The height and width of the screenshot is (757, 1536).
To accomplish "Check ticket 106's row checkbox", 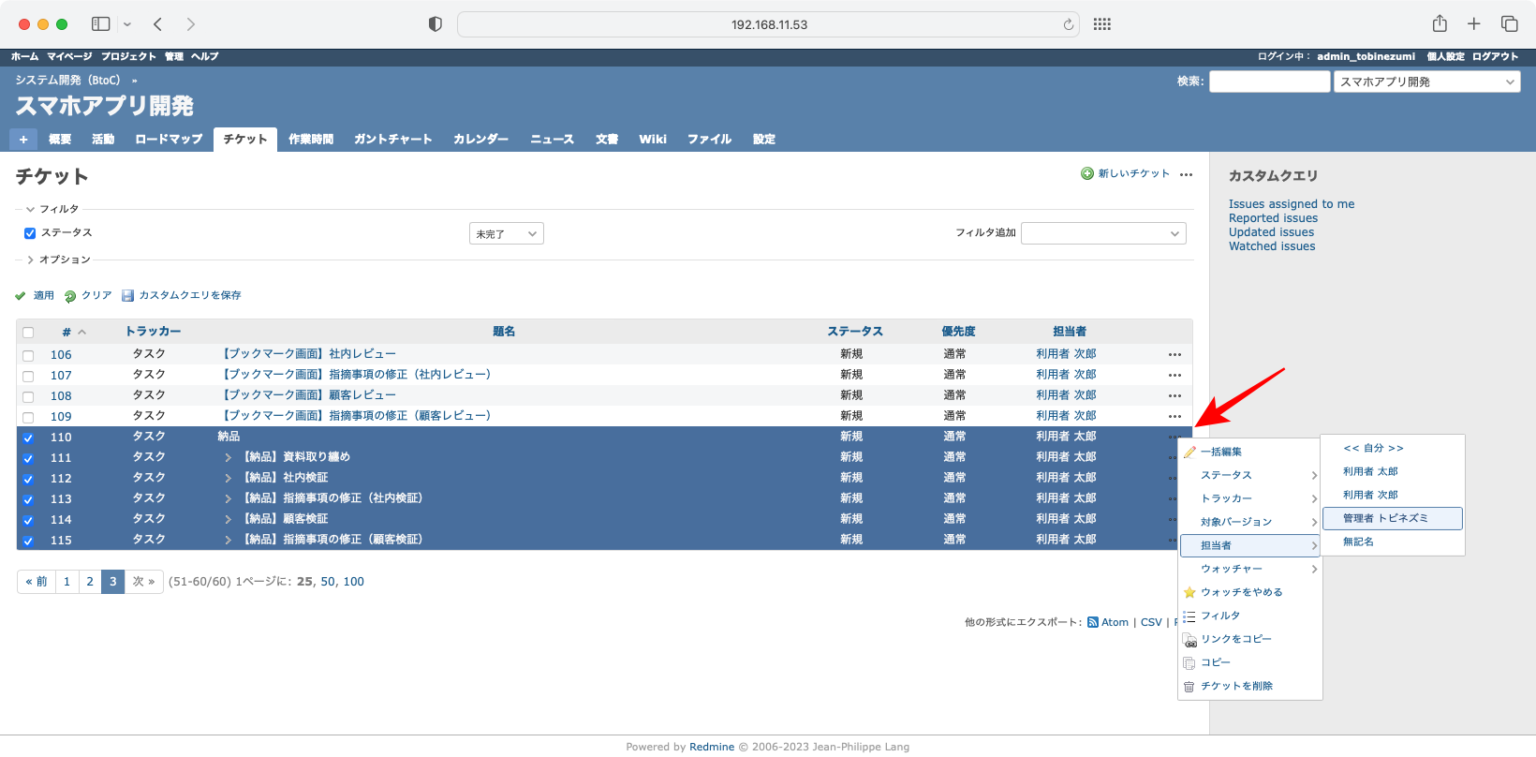I will 27,353.
